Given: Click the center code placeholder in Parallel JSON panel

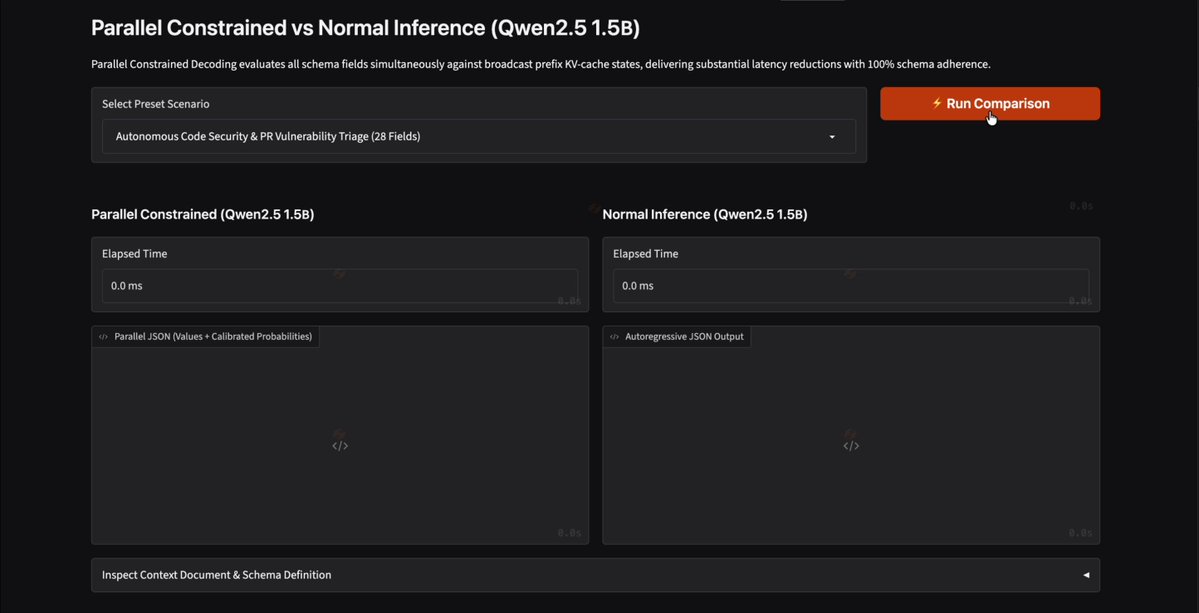Looking at the screenshot, I should coord(340,446).
